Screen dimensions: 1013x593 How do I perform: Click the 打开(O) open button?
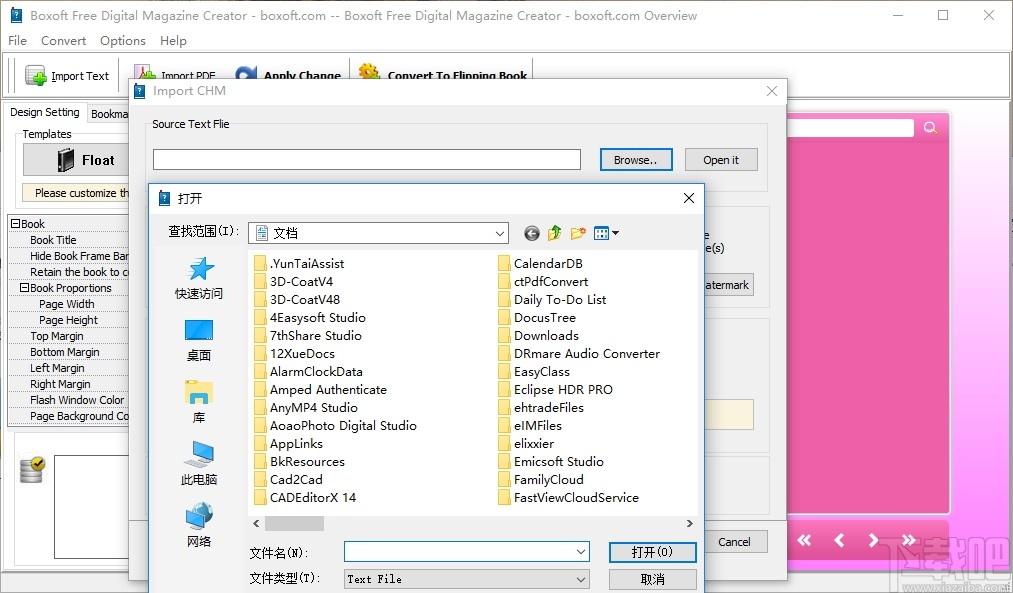pyautogui.click(x=653, y=552)
